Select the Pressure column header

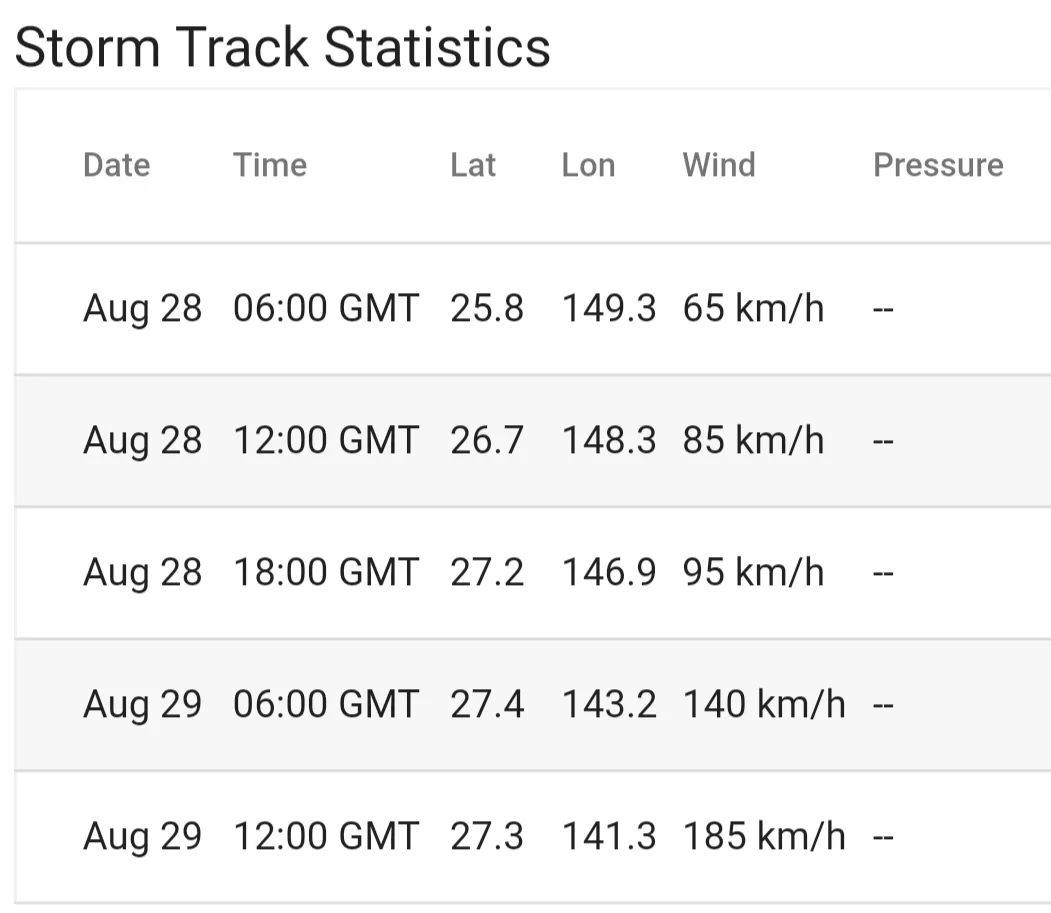937,165
